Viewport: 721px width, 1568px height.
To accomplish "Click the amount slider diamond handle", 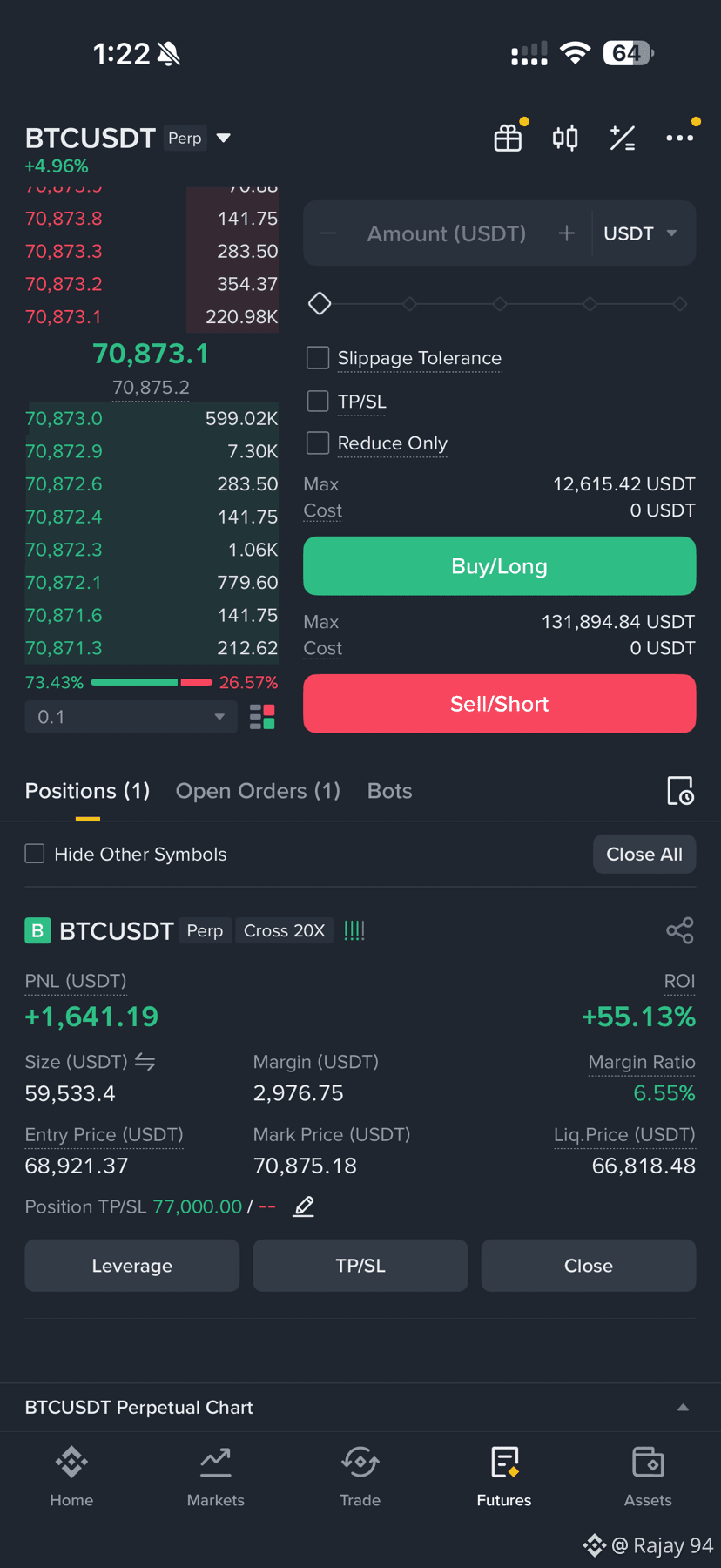I will click(320, 303).
